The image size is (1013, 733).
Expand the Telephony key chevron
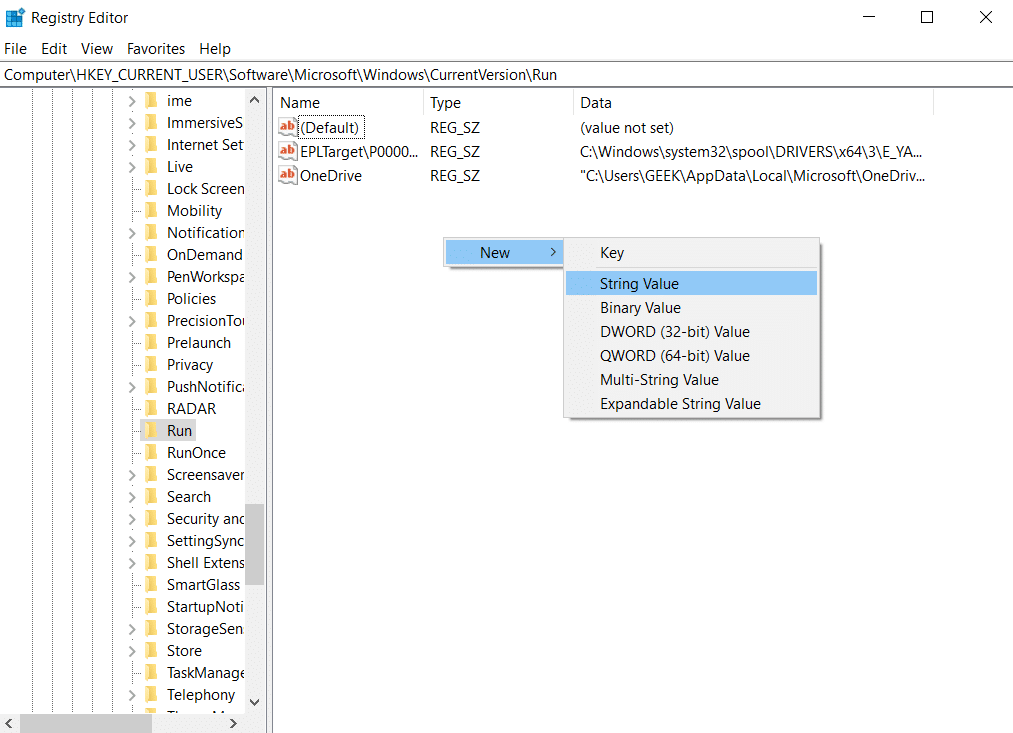pos(132,695)
